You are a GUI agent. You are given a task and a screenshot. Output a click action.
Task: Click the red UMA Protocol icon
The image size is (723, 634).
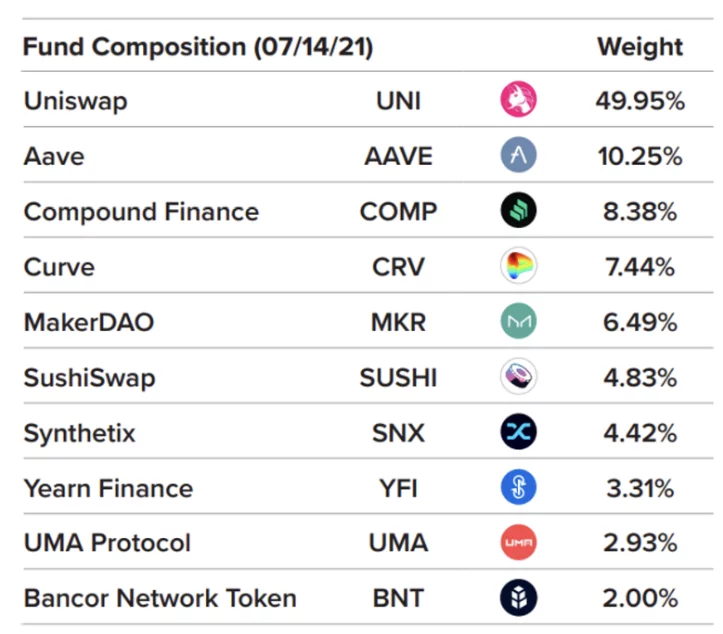coord(518,542)
